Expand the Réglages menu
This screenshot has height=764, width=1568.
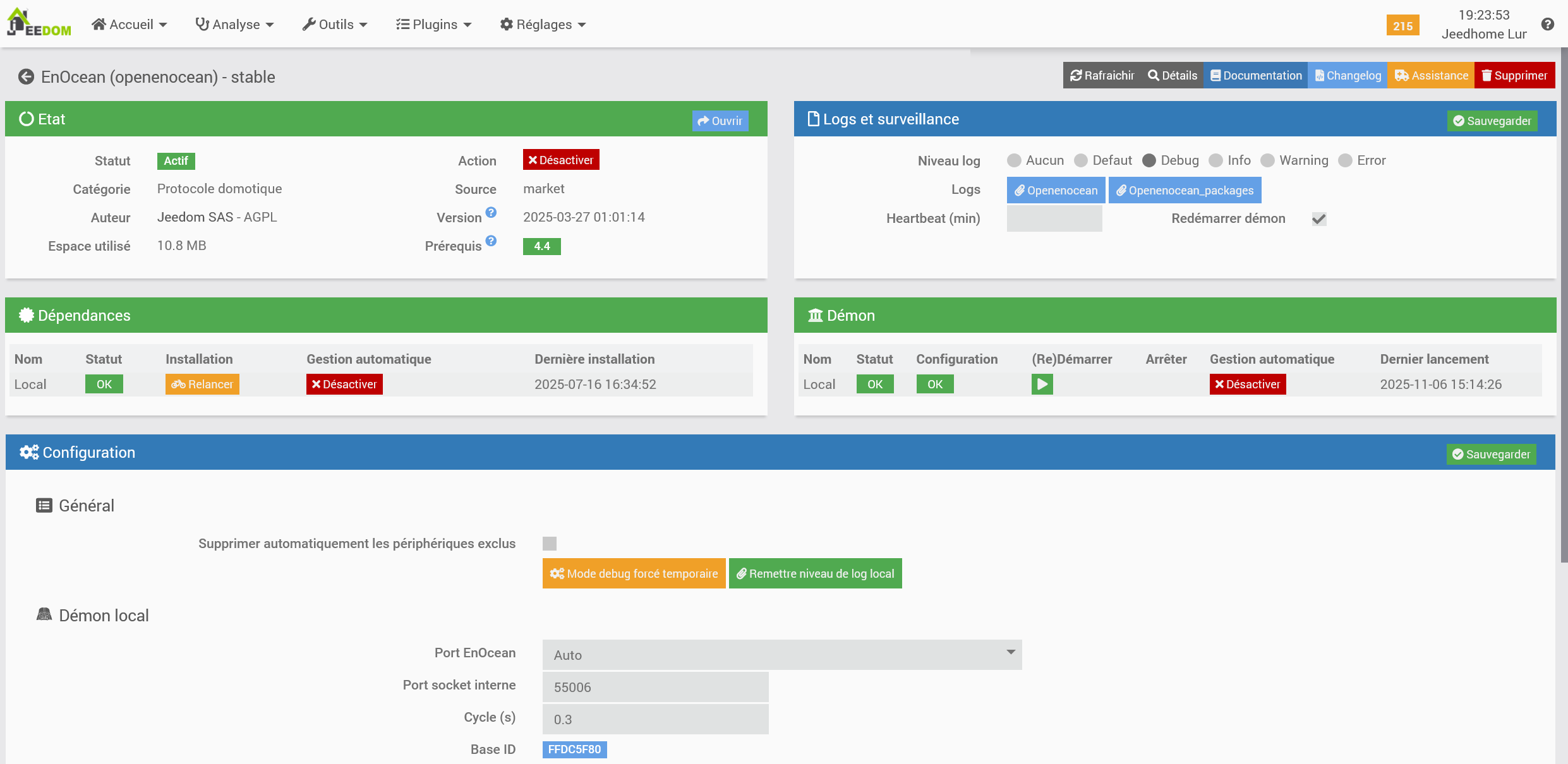[x=543, y=25]
